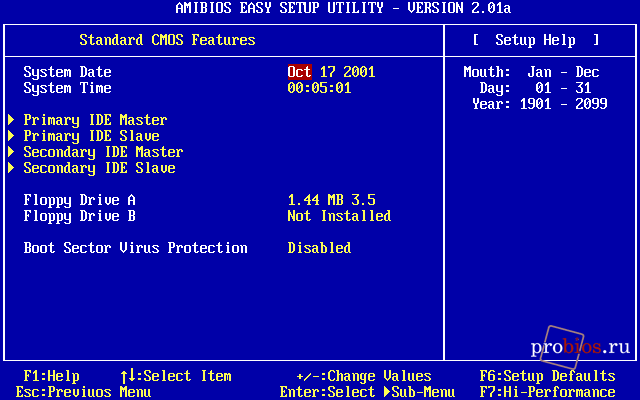
Task: Select the Floppy Drive B label
Action: click(x=79, y=217)
